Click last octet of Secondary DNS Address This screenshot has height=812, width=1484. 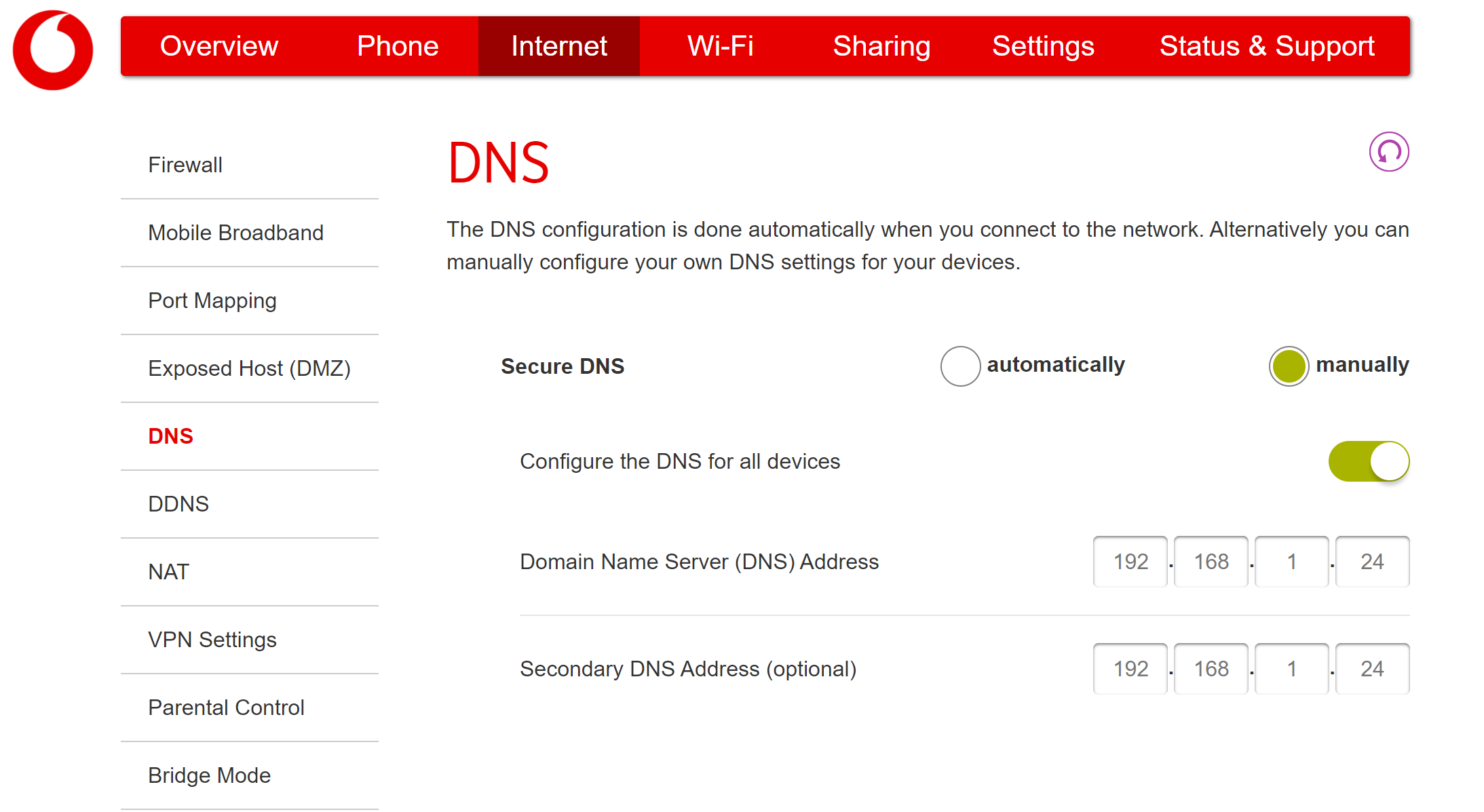tap(1372, 669)
